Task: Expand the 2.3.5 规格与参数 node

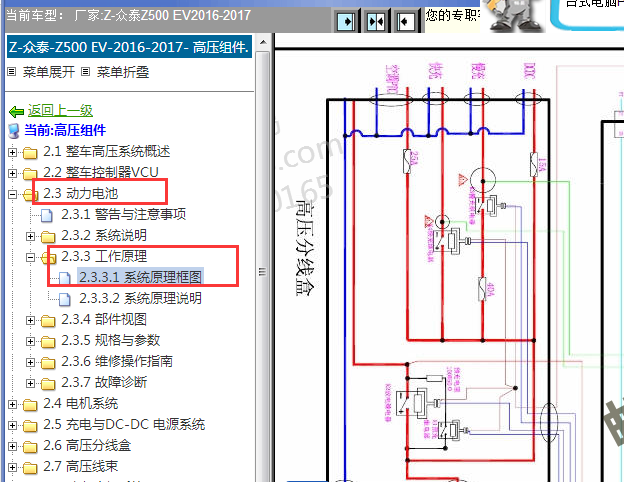Action: 31,341
